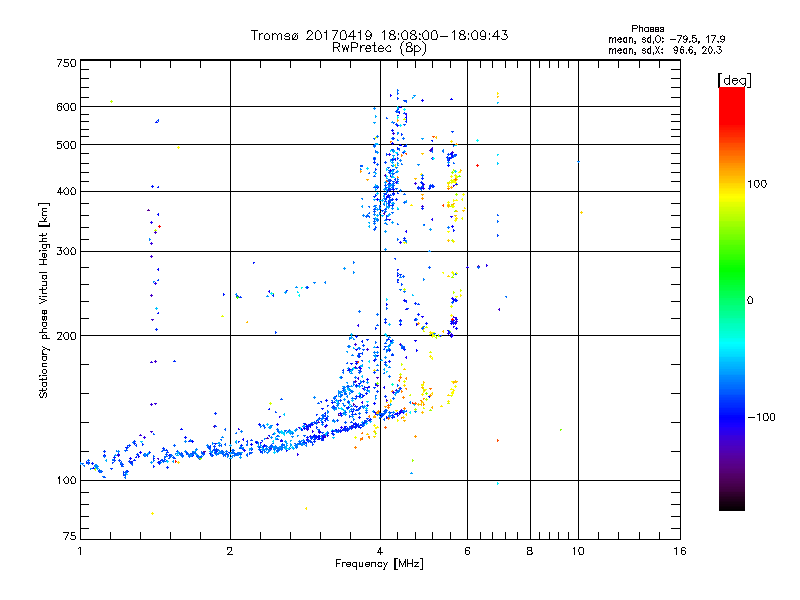Image resolution: width=800 pixels, height=600 pixels.
Task: Click the plot title 'Tromsø 20170419 18:08:00-18:09:43'
Action: [379, 35]
